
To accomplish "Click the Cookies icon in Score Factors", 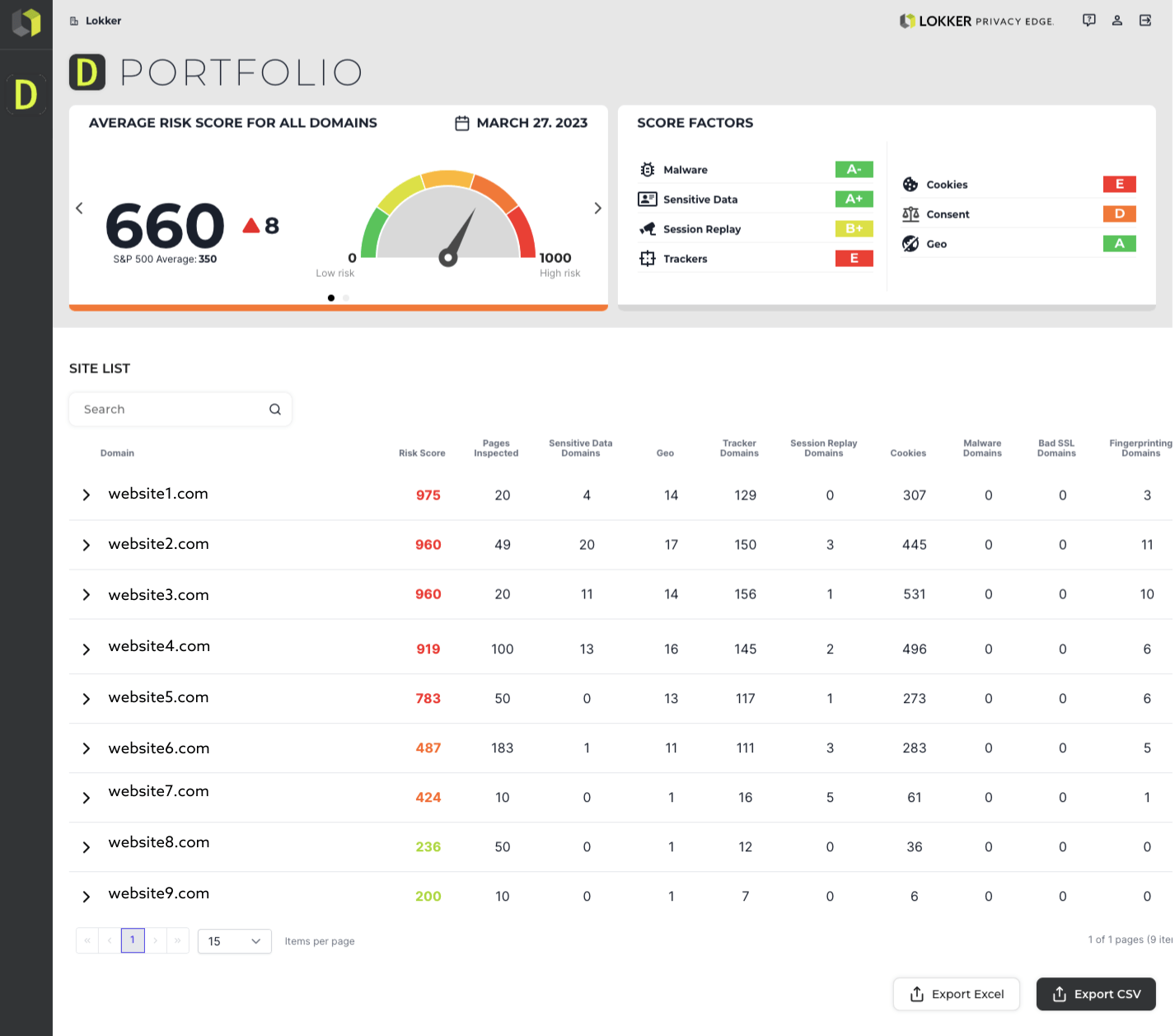I will pyautogui.click(x=911, y=184).
